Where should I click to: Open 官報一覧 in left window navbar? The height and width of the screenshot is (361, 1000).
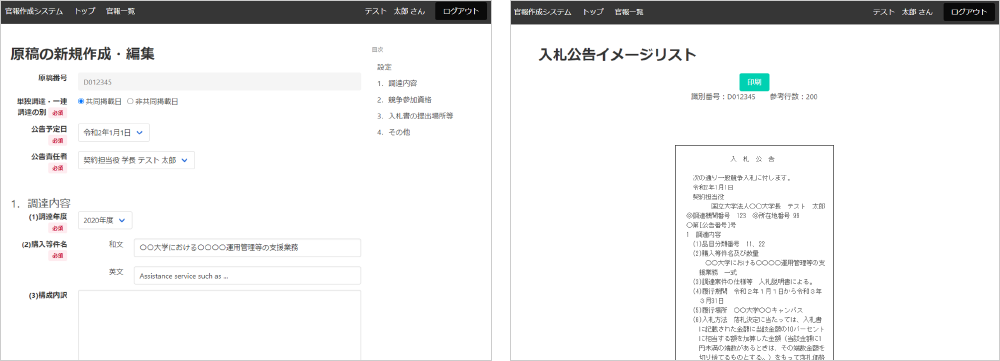[121, 11]
